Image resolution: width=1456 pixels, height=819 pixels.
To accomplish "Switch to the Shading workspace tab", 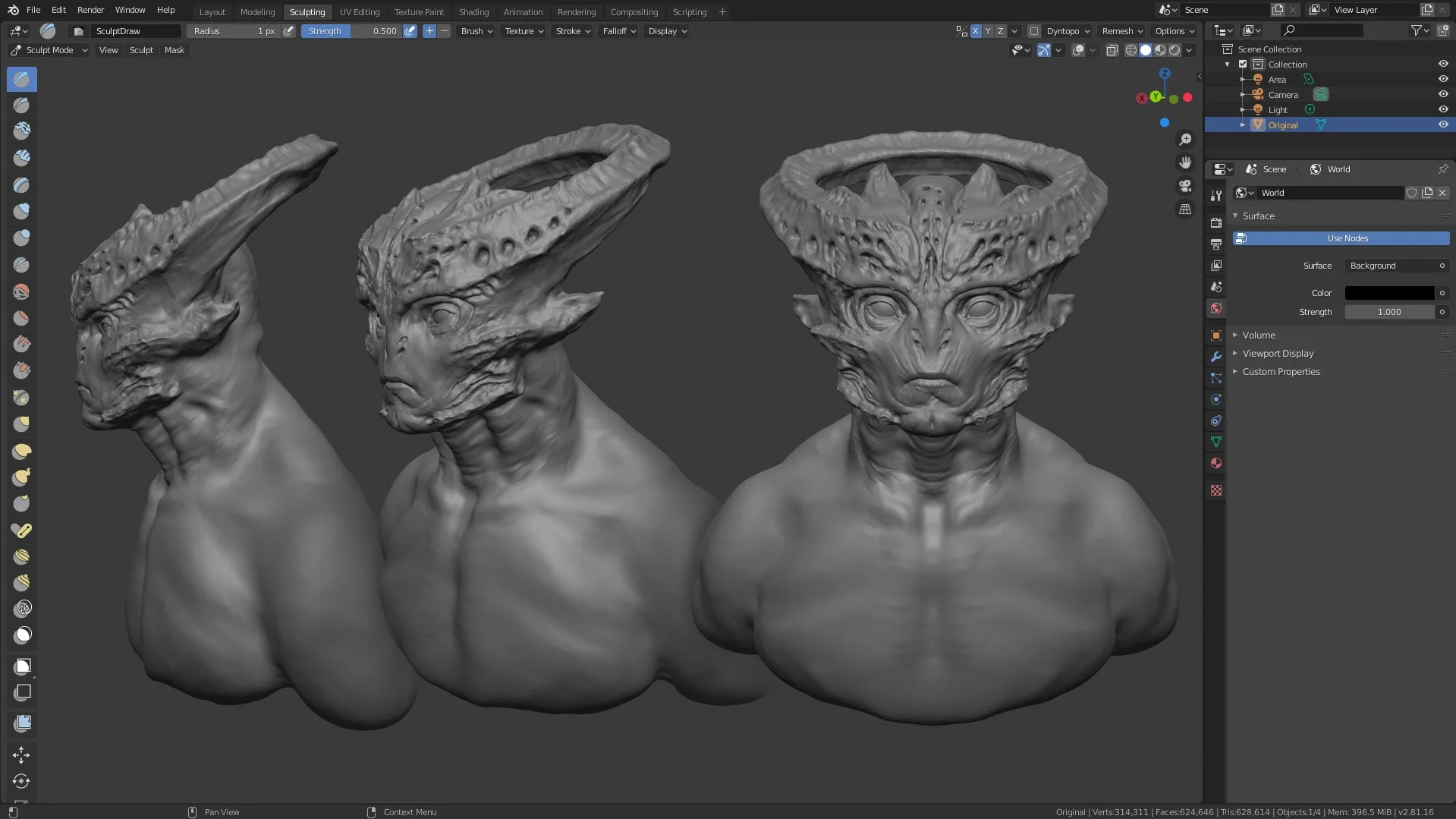I will click(473, 12).
